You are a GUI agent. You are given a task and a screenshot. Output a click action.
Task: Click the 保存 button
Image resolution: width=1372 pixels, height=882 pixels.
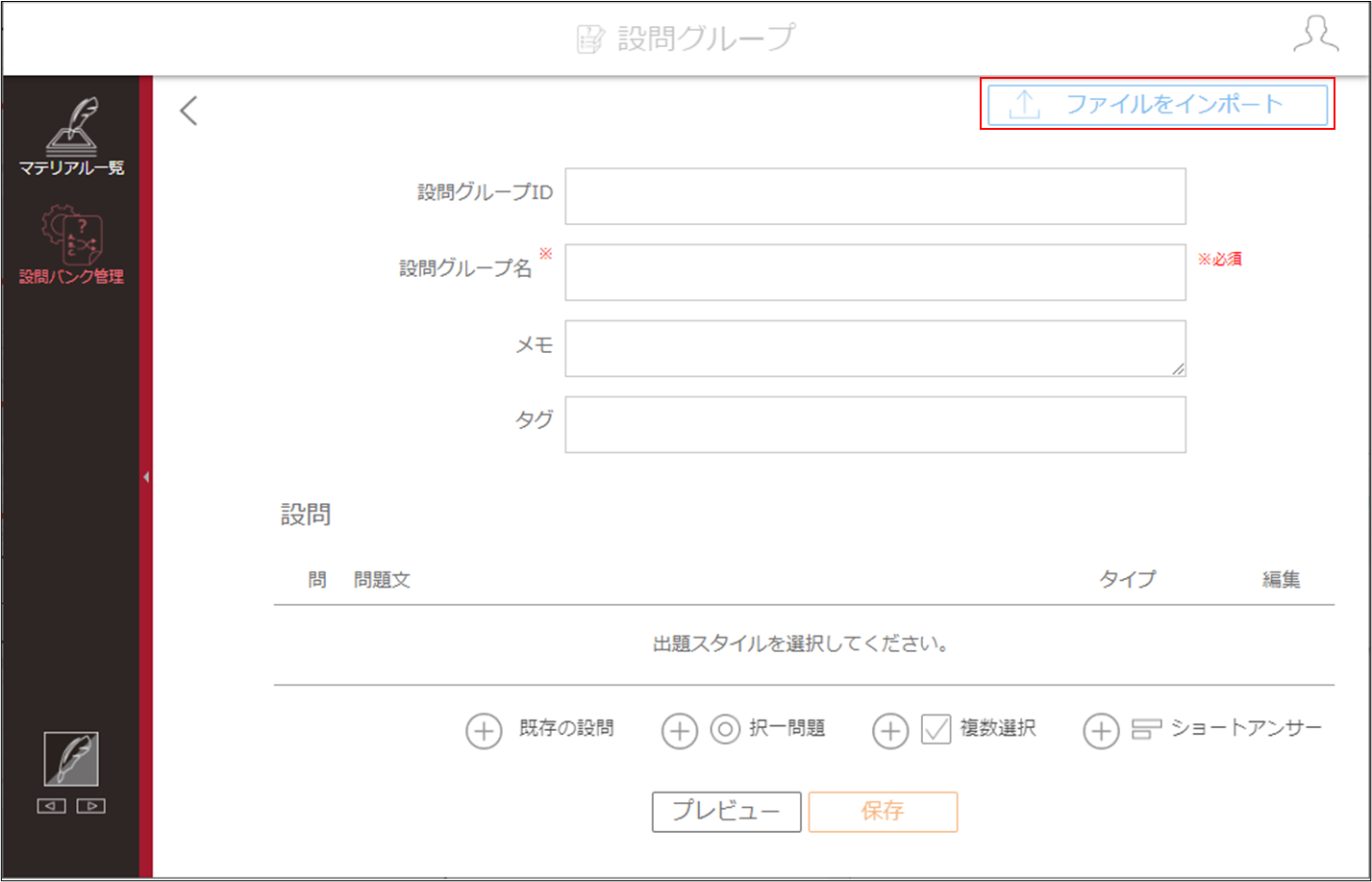[x=883, y=812]
